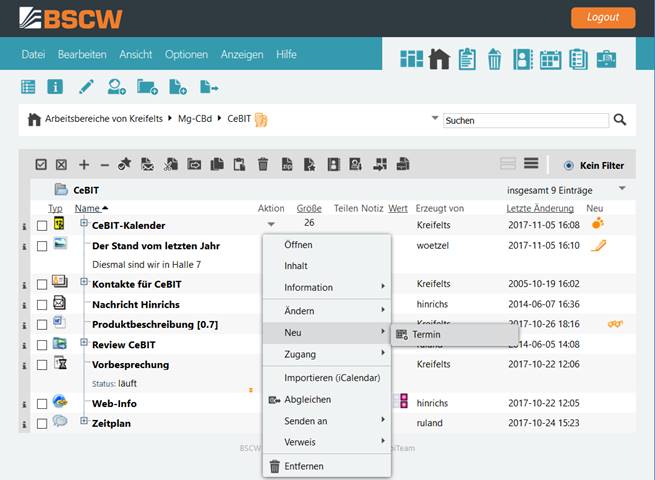The image size is (655, 480).
Task: Check the box beside Nachricht Hinrichs
Action: point(41,305)
